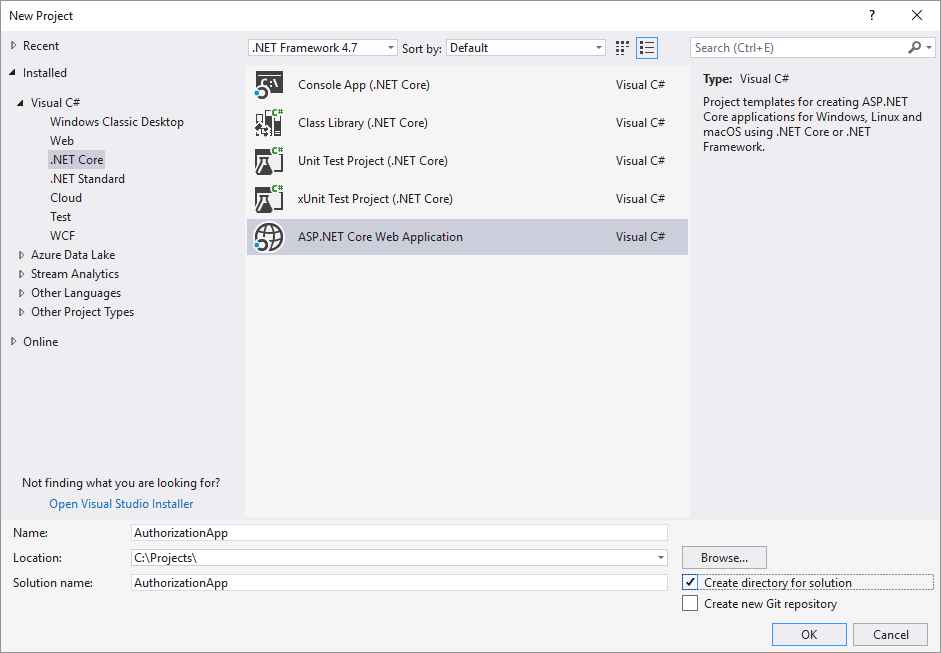This screenshot has width=941, height=653.
Task: Click the Azure Data Lake label
Action: pyautogui.click(x=73, y=255)
